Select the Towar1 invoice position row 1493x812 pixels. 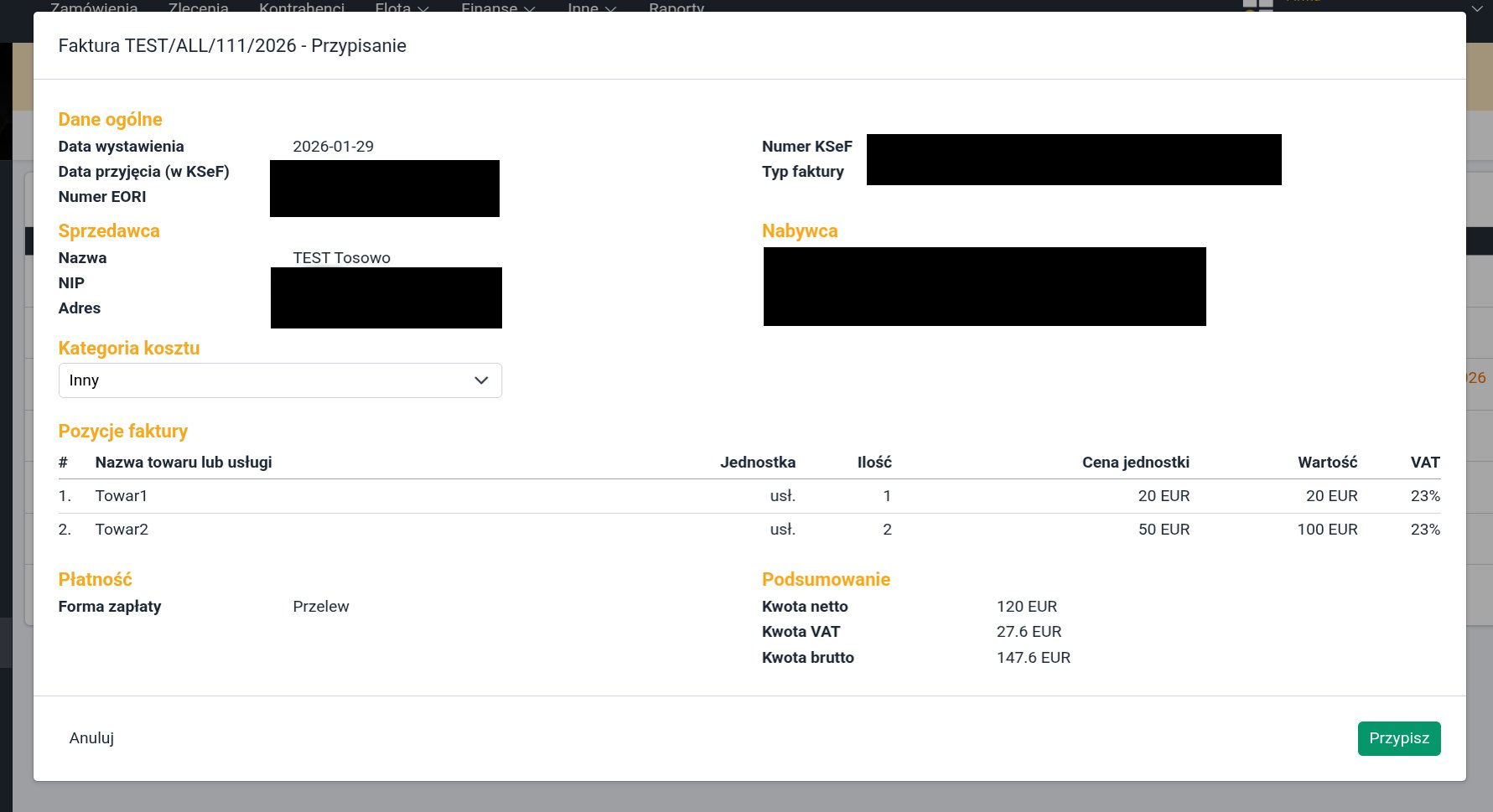[122, 496]
